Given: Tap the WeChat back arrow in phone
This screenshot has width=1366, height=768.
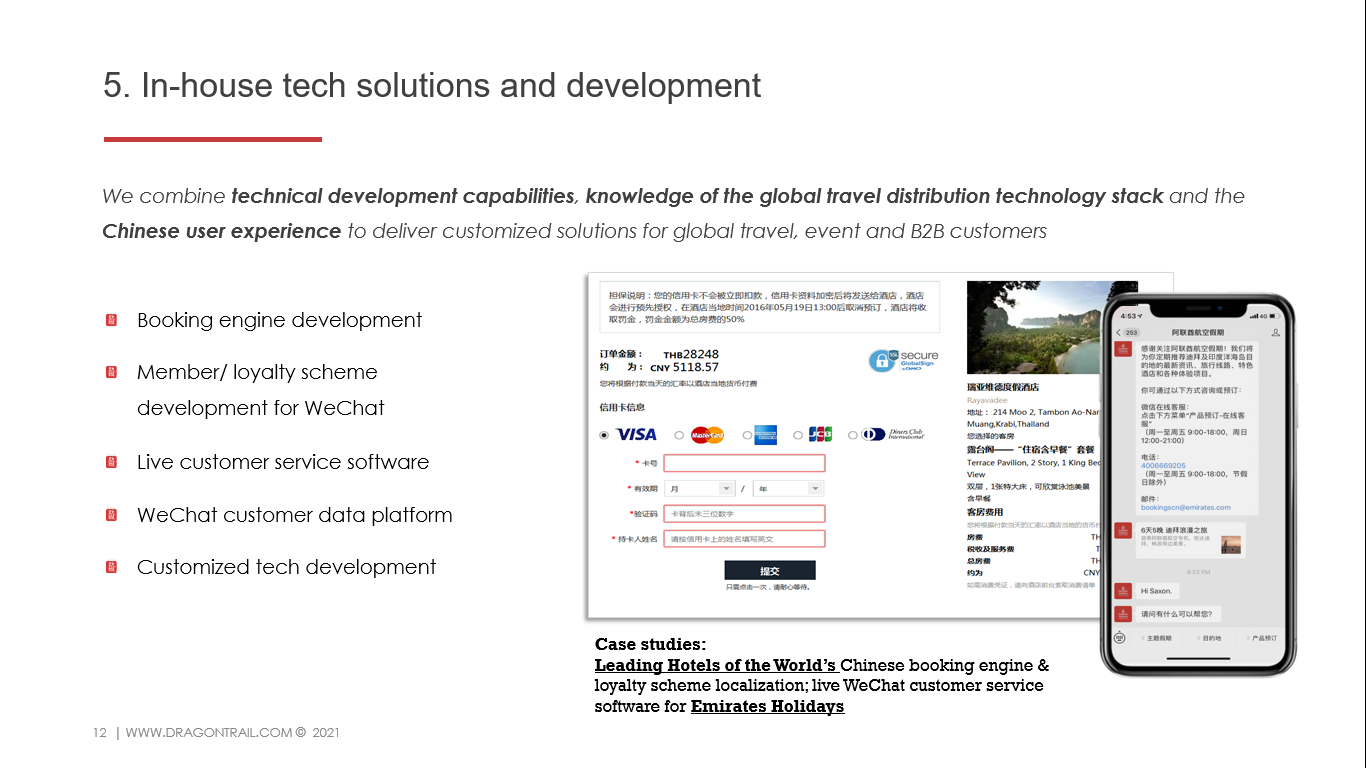Looking at the screenshot, I should [x=1119, y=332].
